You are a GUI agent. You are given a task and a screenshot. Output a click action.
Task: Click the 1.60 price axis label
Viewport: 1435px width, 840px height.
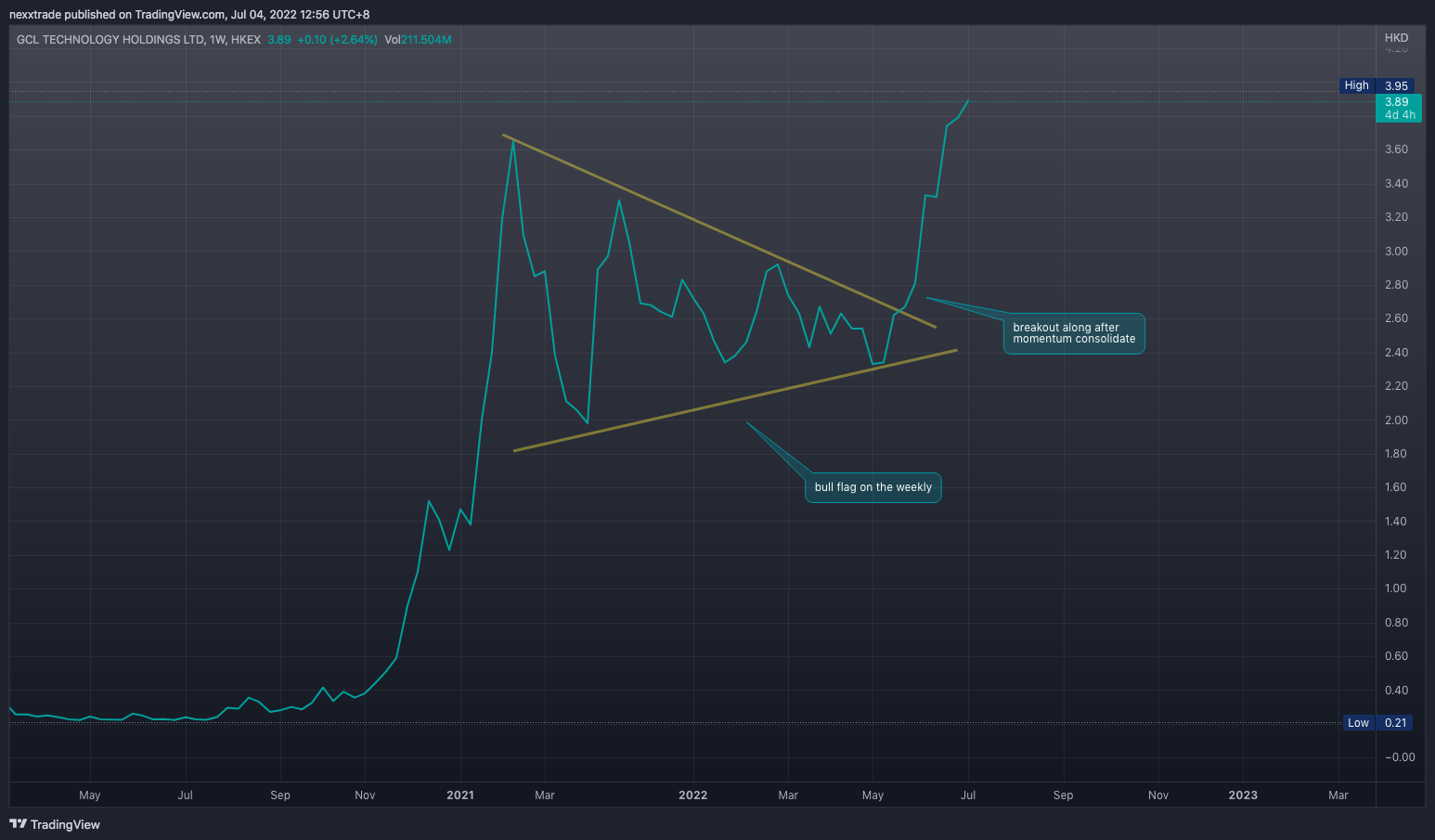click(x=1396, y=487)
